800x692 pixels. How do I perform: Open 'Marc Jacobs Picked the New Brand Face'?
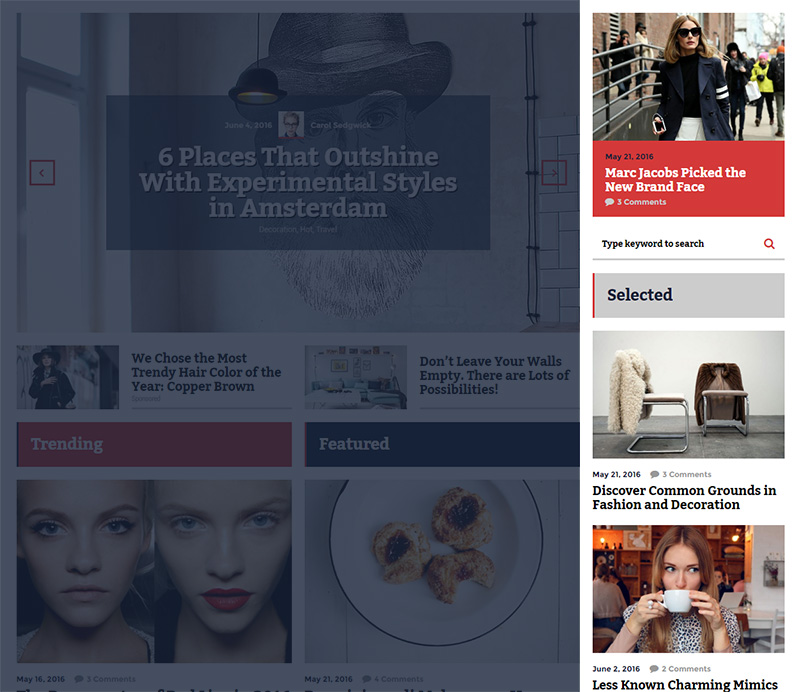[676, 180]
